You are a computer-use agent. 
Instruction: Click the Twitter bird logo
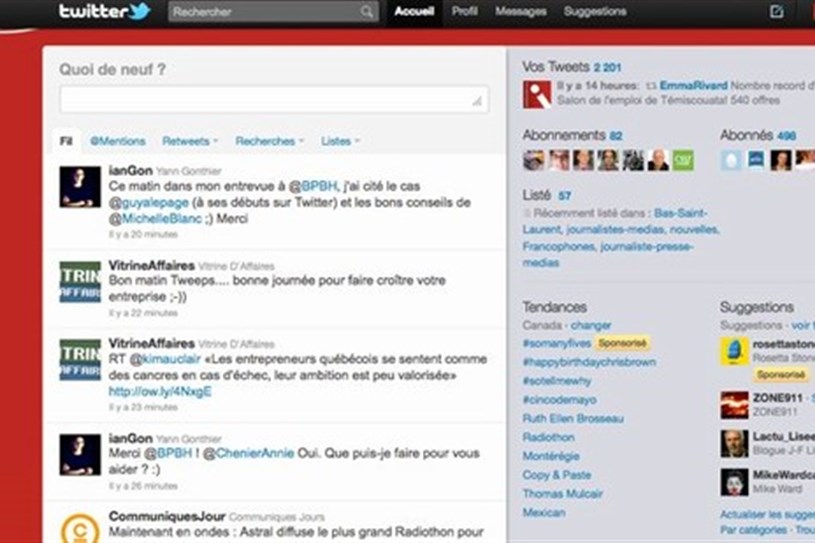point(140,11)
